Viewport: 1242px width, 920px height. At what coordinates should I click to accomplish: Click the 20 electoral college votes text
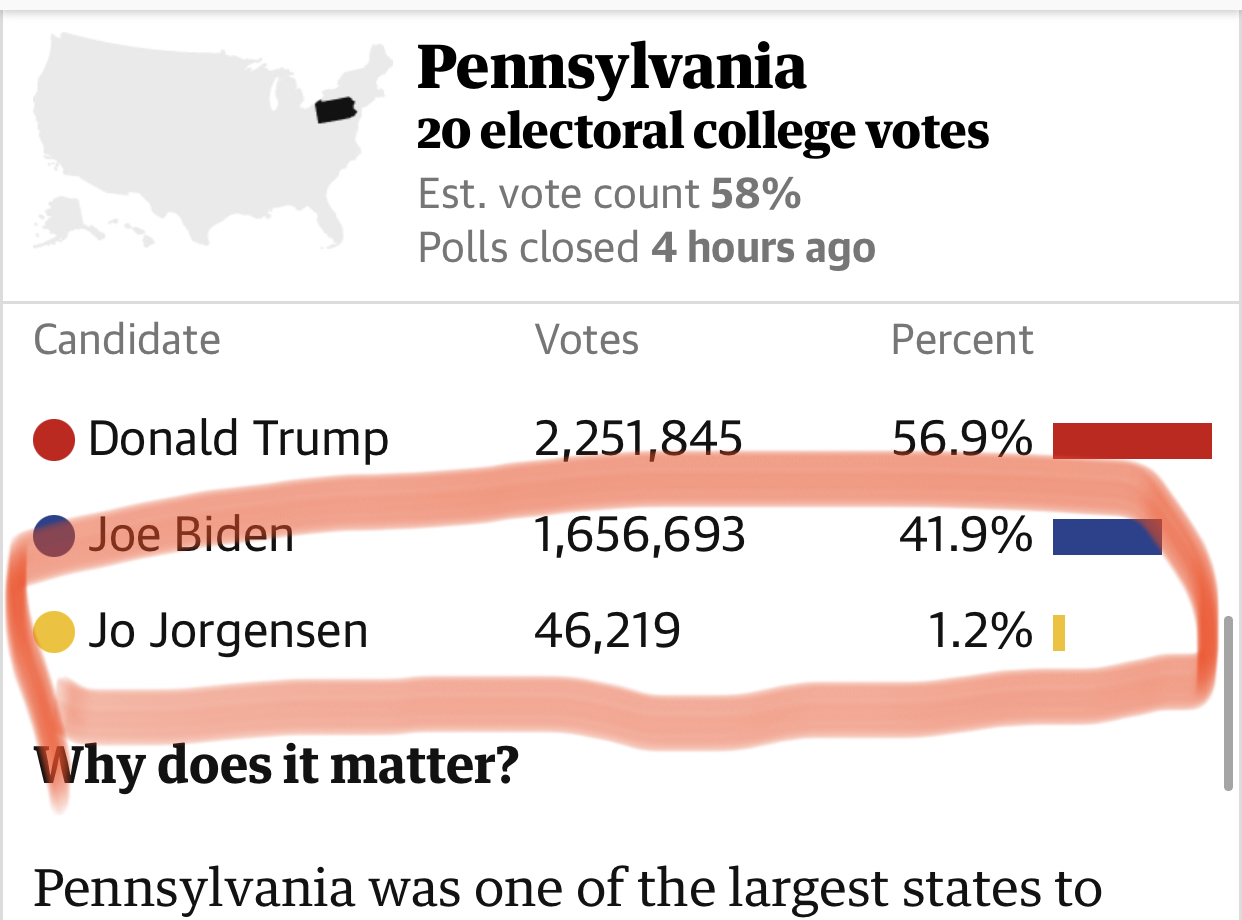point(703,132)
